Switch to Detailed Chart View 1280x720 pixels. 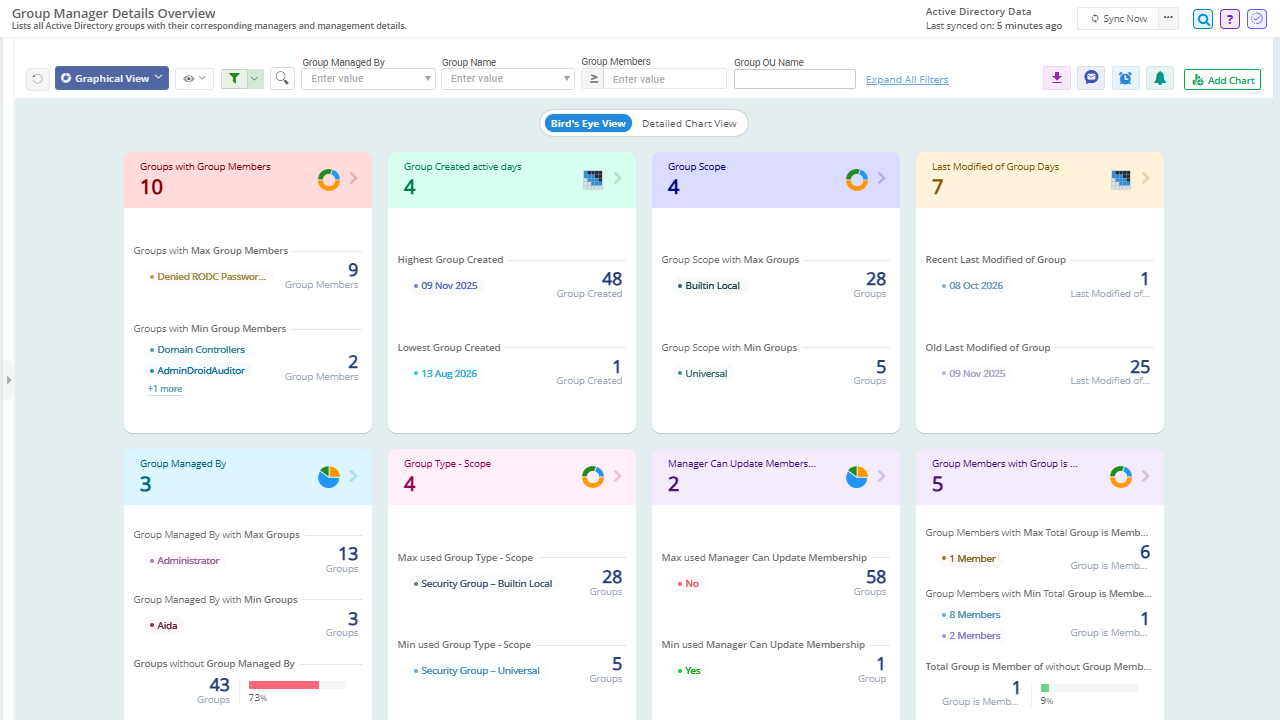(689, 124)
